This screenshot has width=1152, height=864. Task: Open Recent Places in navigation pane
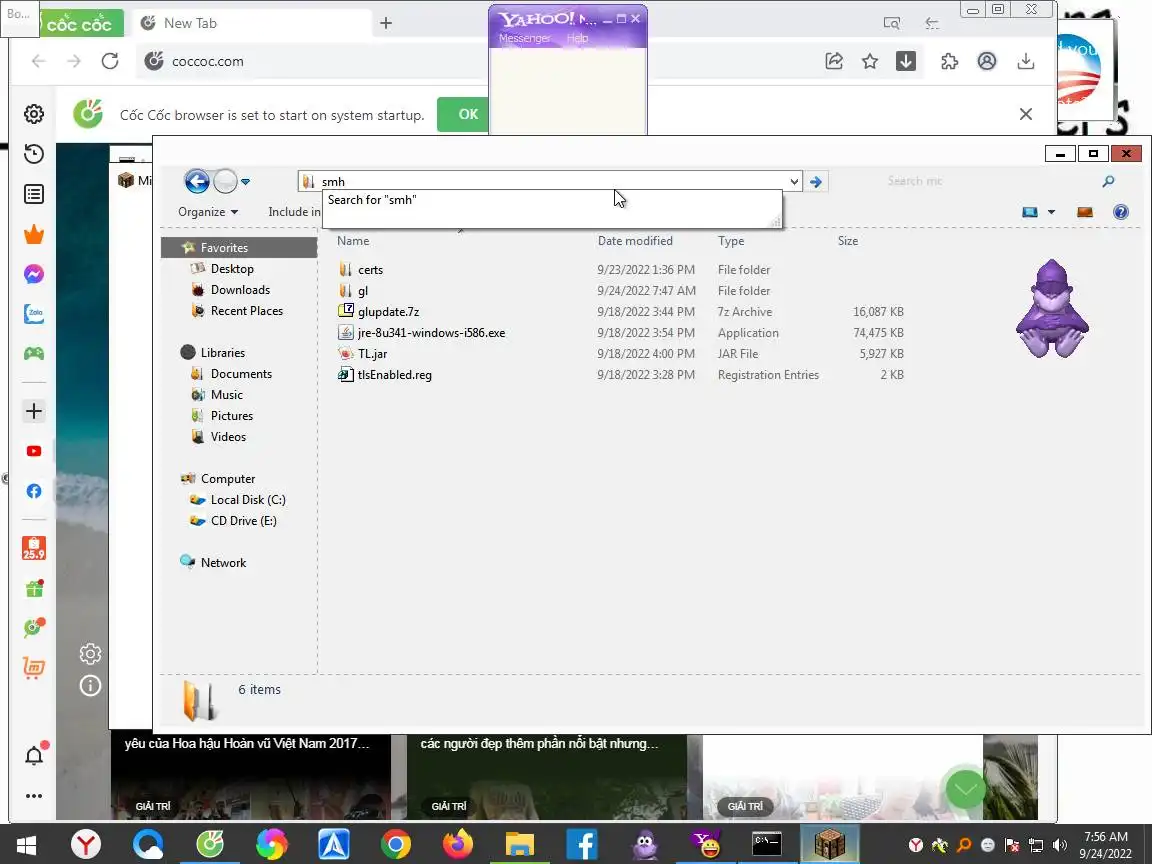pos(246,311)
